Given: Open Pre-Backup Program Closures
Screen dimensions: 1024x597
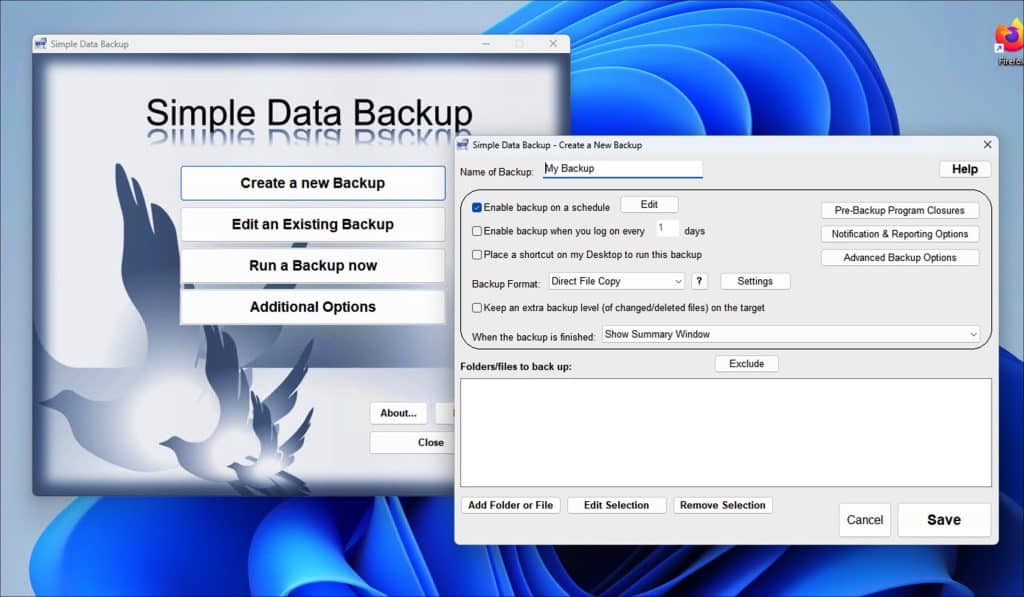Looking at the screenshot, I should click(899, 210).
